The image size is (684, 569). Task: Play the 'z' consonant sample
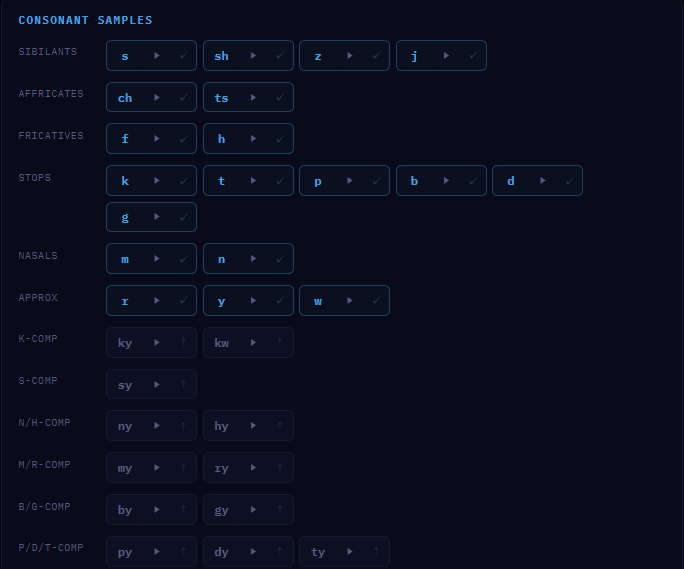point(349,56)
